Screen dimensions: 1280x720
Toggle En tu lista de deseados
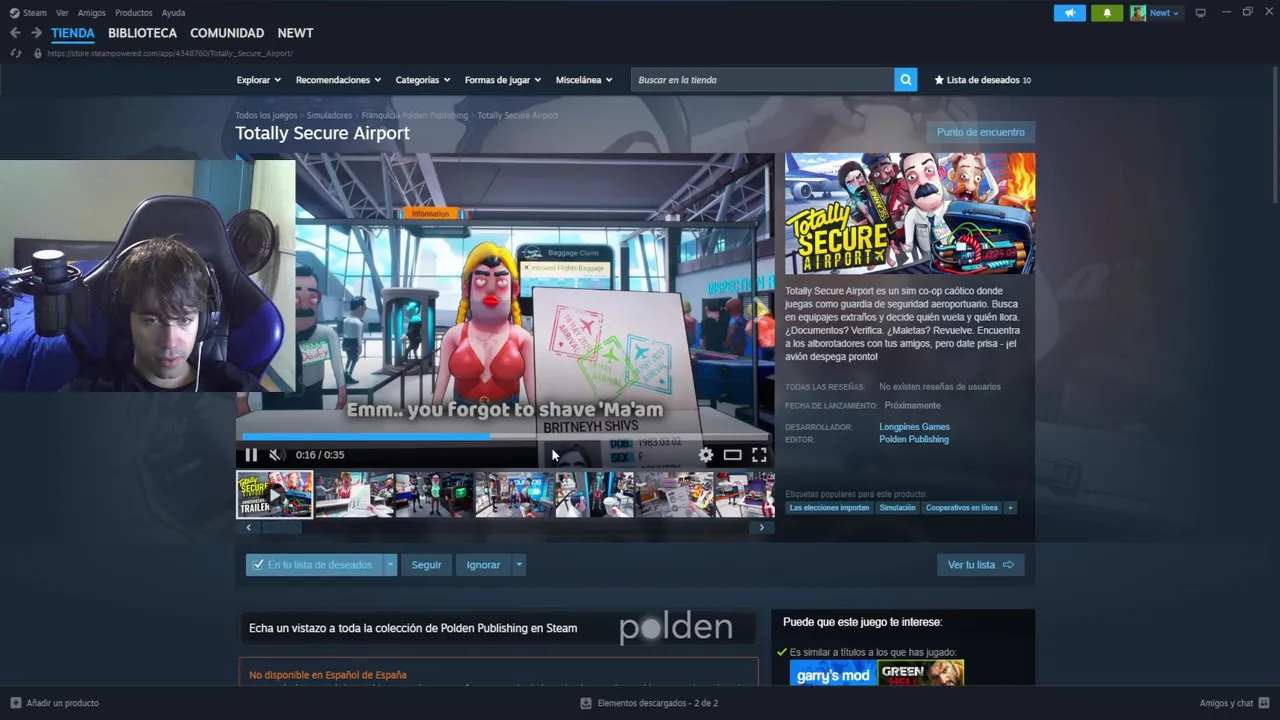(x=314, y=565)
